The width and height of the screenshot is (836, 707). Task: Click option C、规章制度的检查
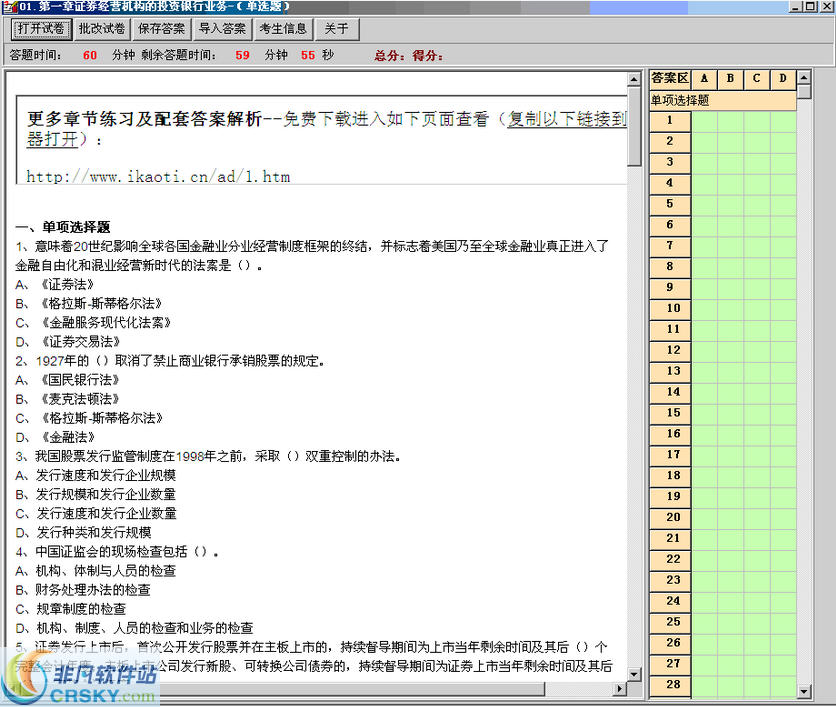click(71, 609)
